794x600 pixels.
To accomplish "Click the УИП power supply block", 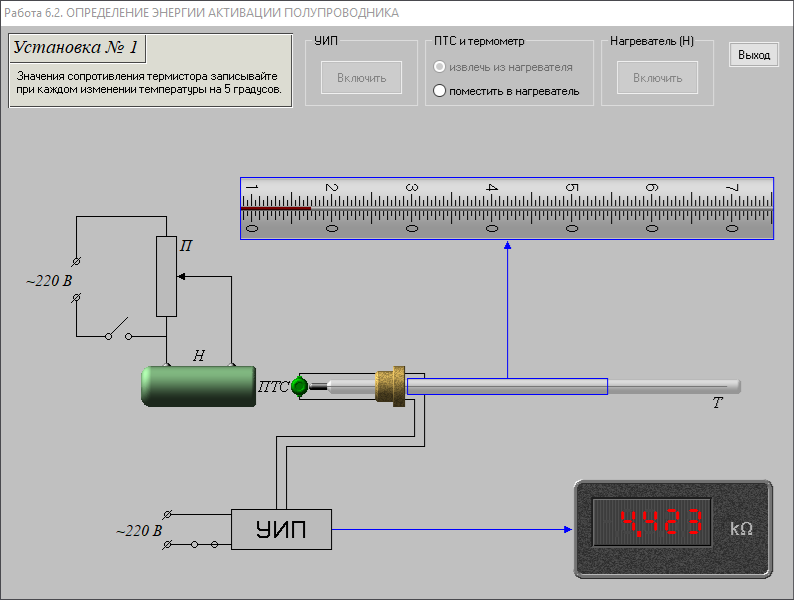I will click(x=281, y=529).
